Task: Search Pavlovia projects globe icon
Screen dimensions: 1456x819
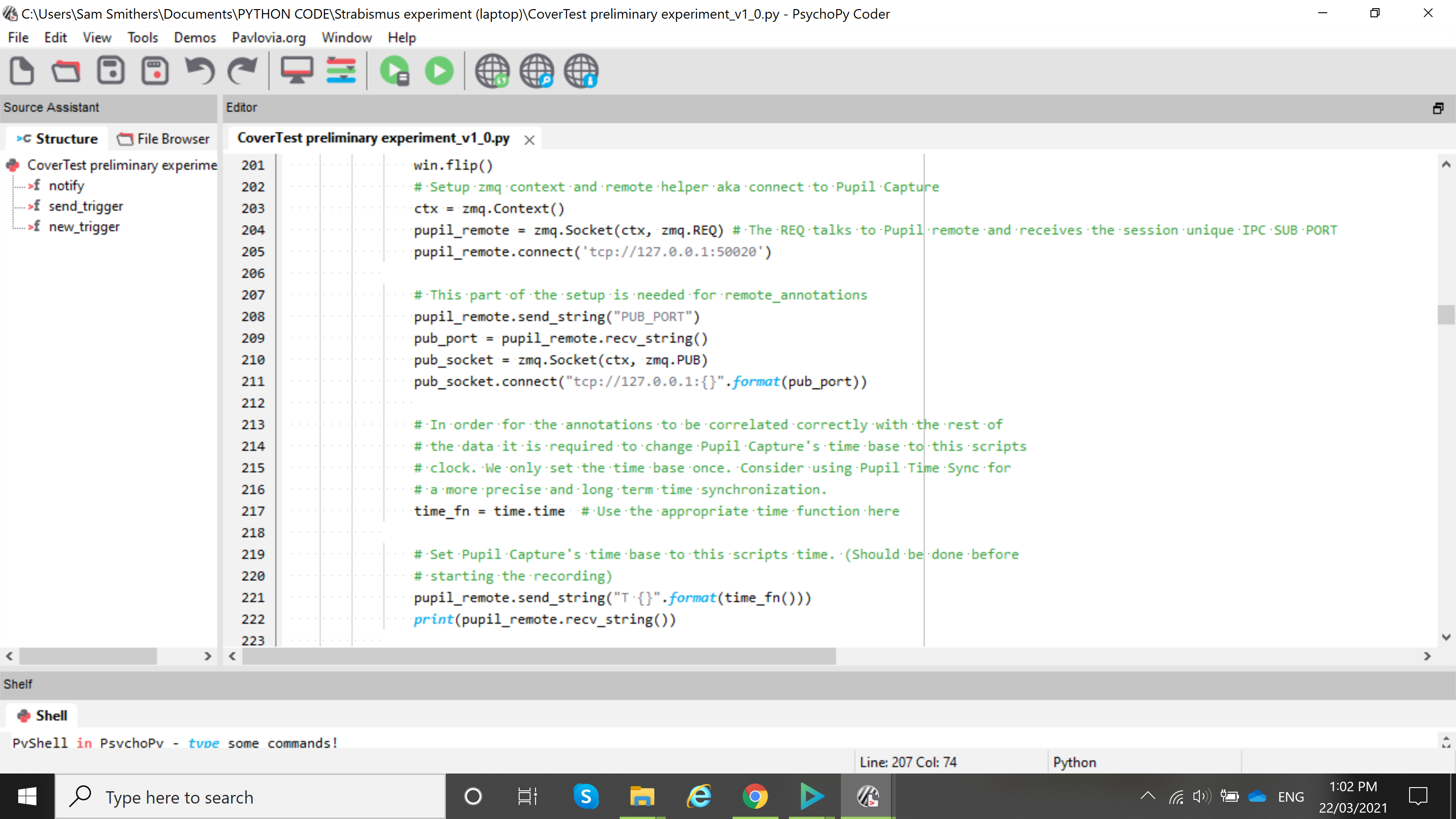Action: point(537,71)
